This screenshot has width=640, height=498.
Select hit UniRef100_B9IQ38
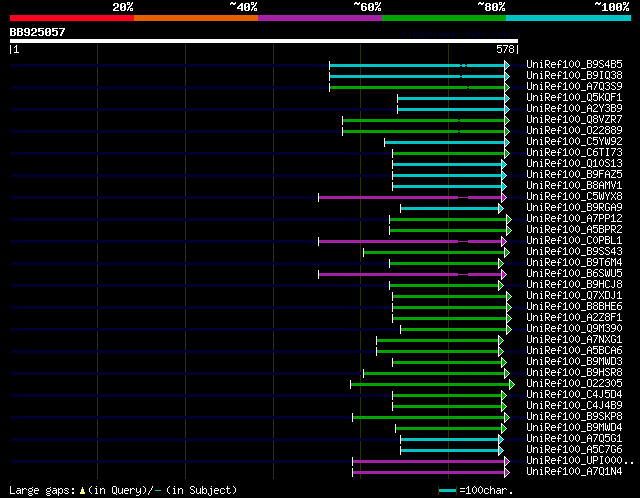[x=574, y=76]
